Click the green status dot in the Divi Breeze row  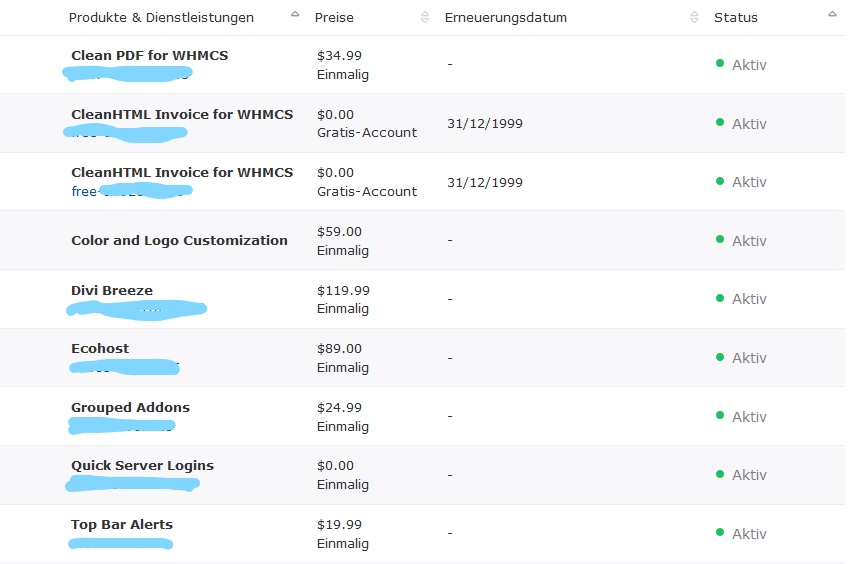[x=719, y=297]
